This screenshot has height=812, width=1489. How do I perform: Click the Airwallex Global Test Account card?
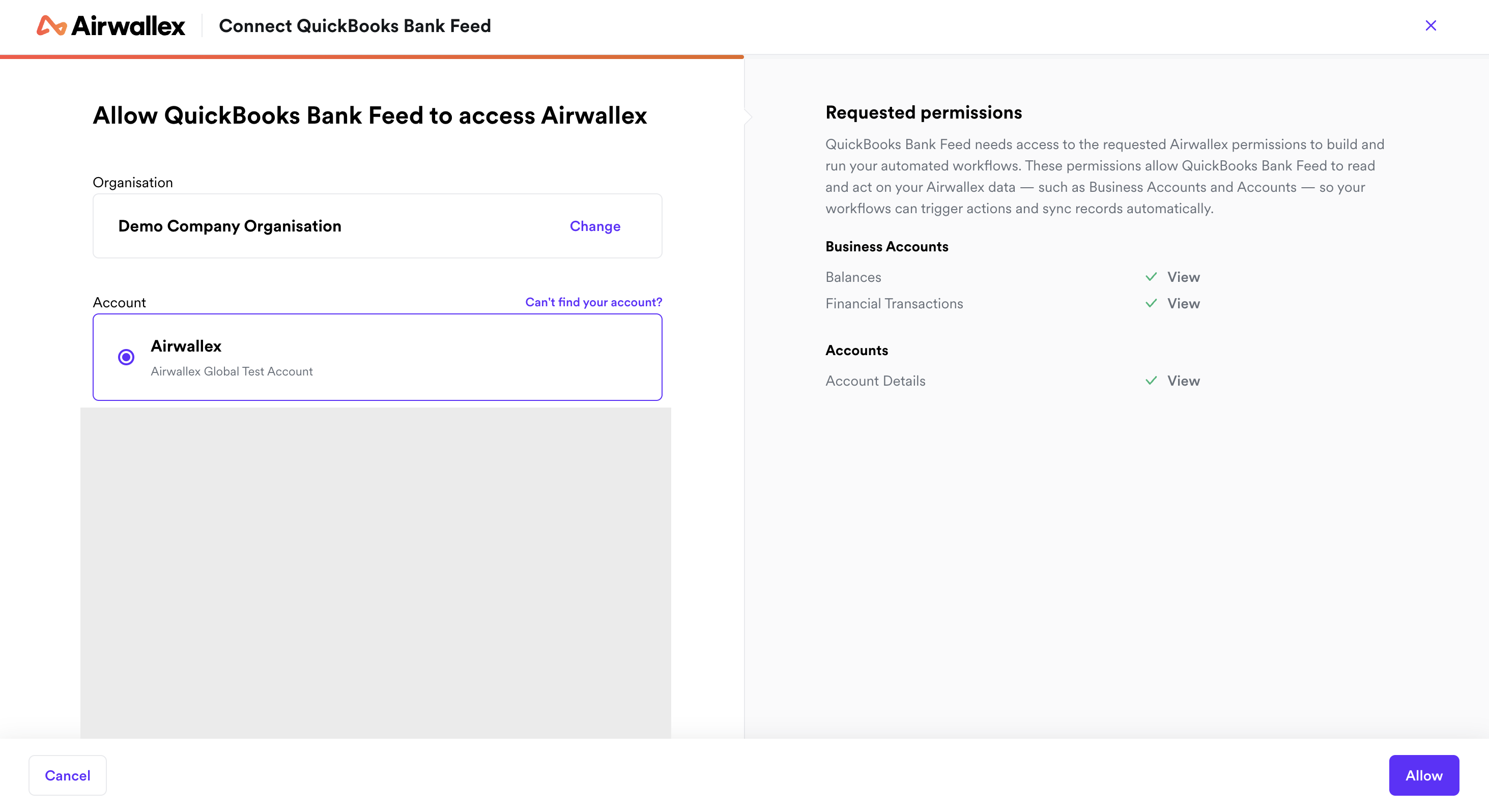point(378,357)
